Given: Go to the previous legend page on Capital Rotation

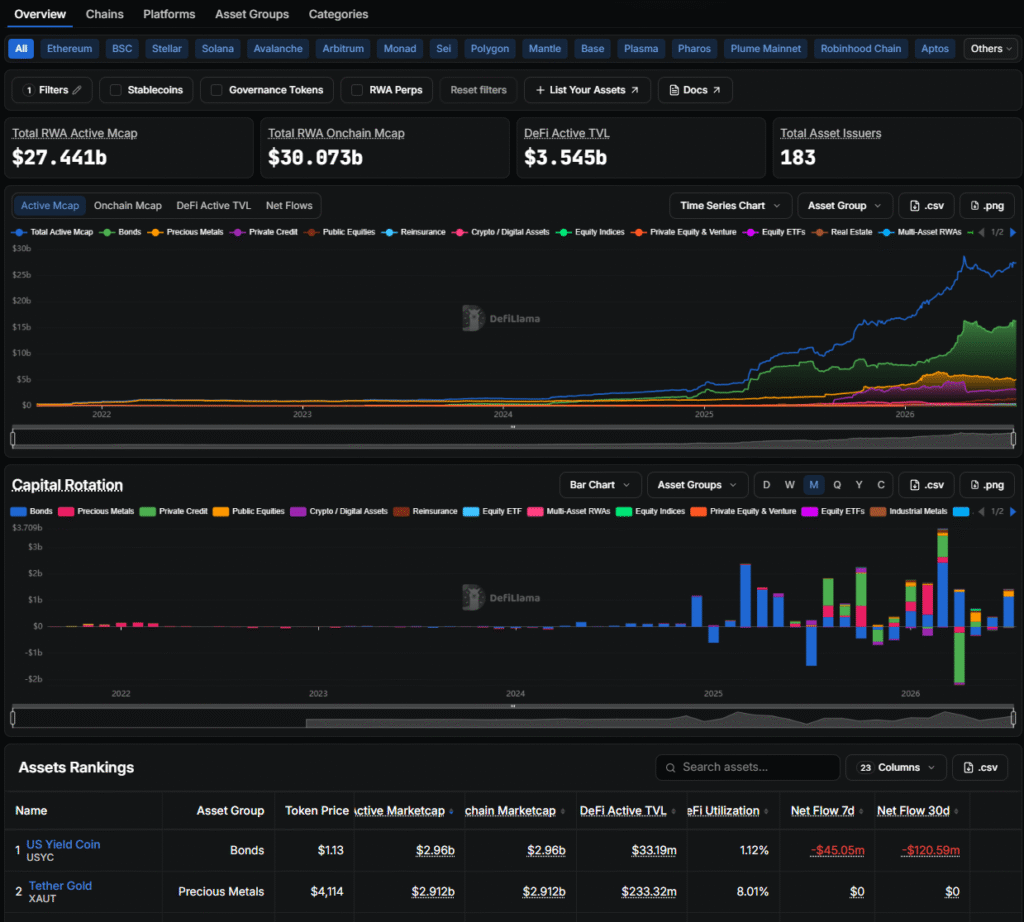Looking at the screenshot, I should tap(981, 511).
